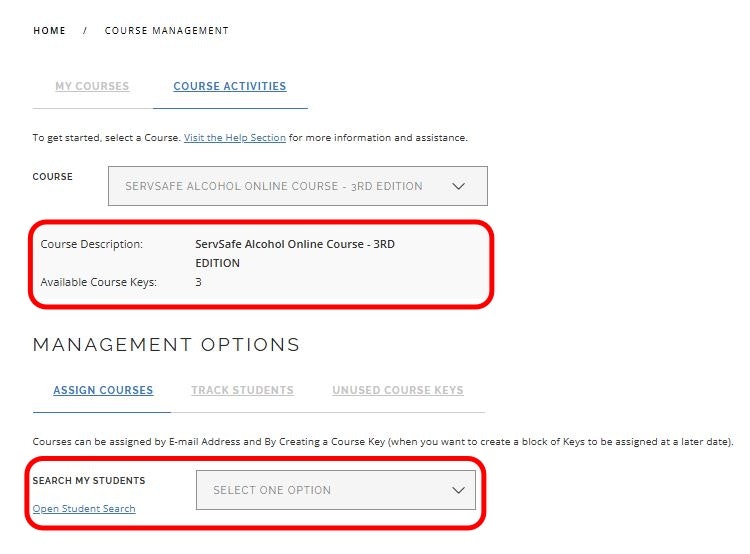This screenshot has height=554, width=750.
Task: Click the Available Course Keys label
Action: pos(98,283)
